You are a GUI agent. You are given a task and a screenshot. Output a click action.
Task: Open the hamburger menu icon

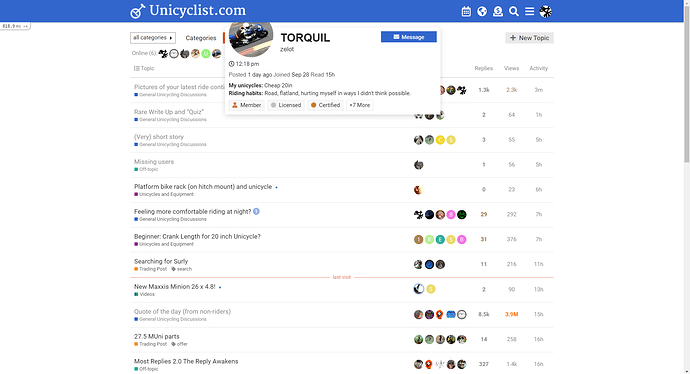[x=529, y=11]
